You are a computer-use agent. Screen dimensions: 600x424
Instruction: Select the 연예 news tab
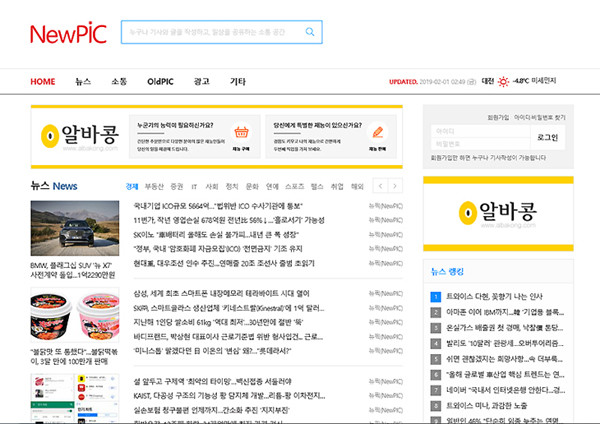point(272,186)
